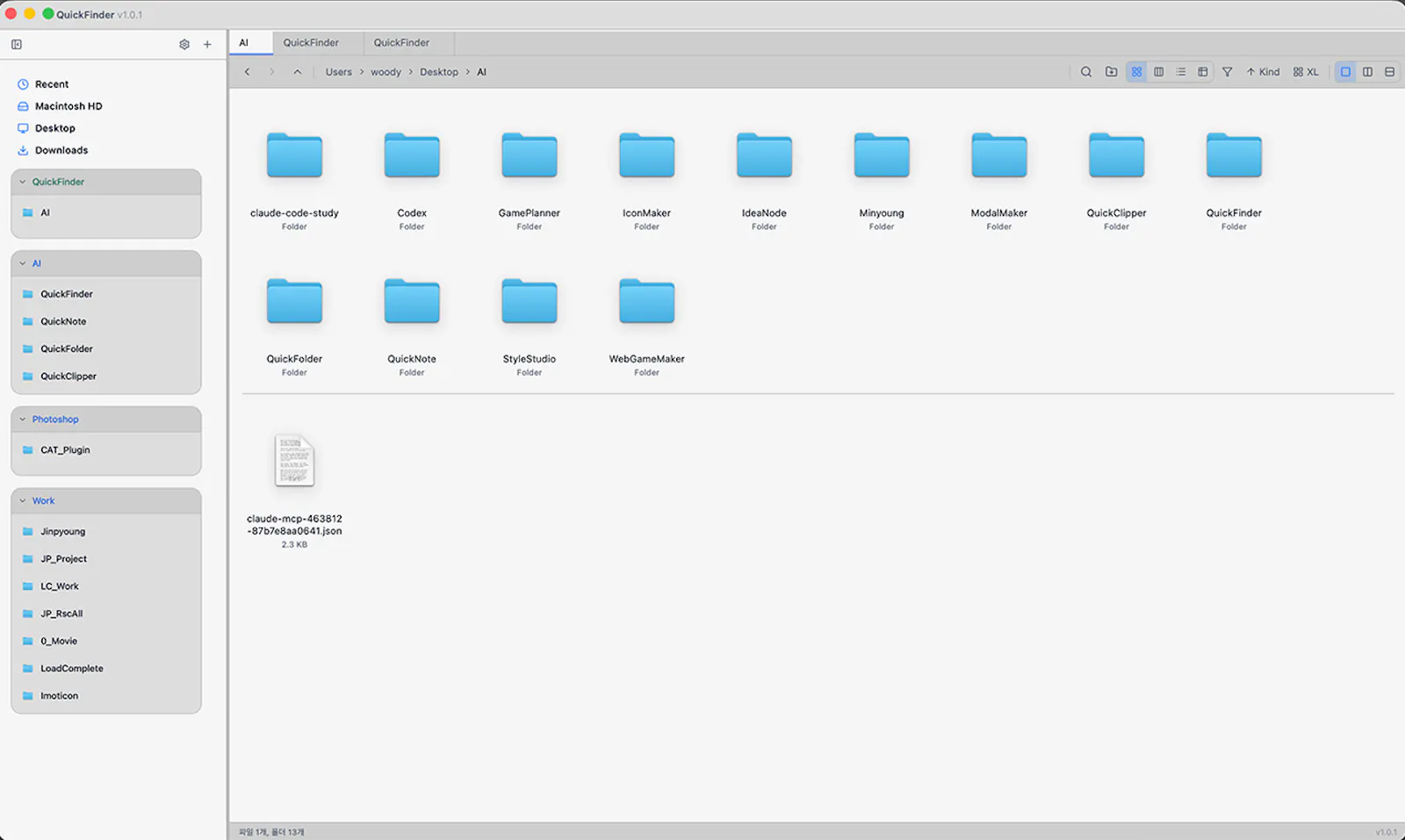Collapse the Work sidebar group

(23, 501)
